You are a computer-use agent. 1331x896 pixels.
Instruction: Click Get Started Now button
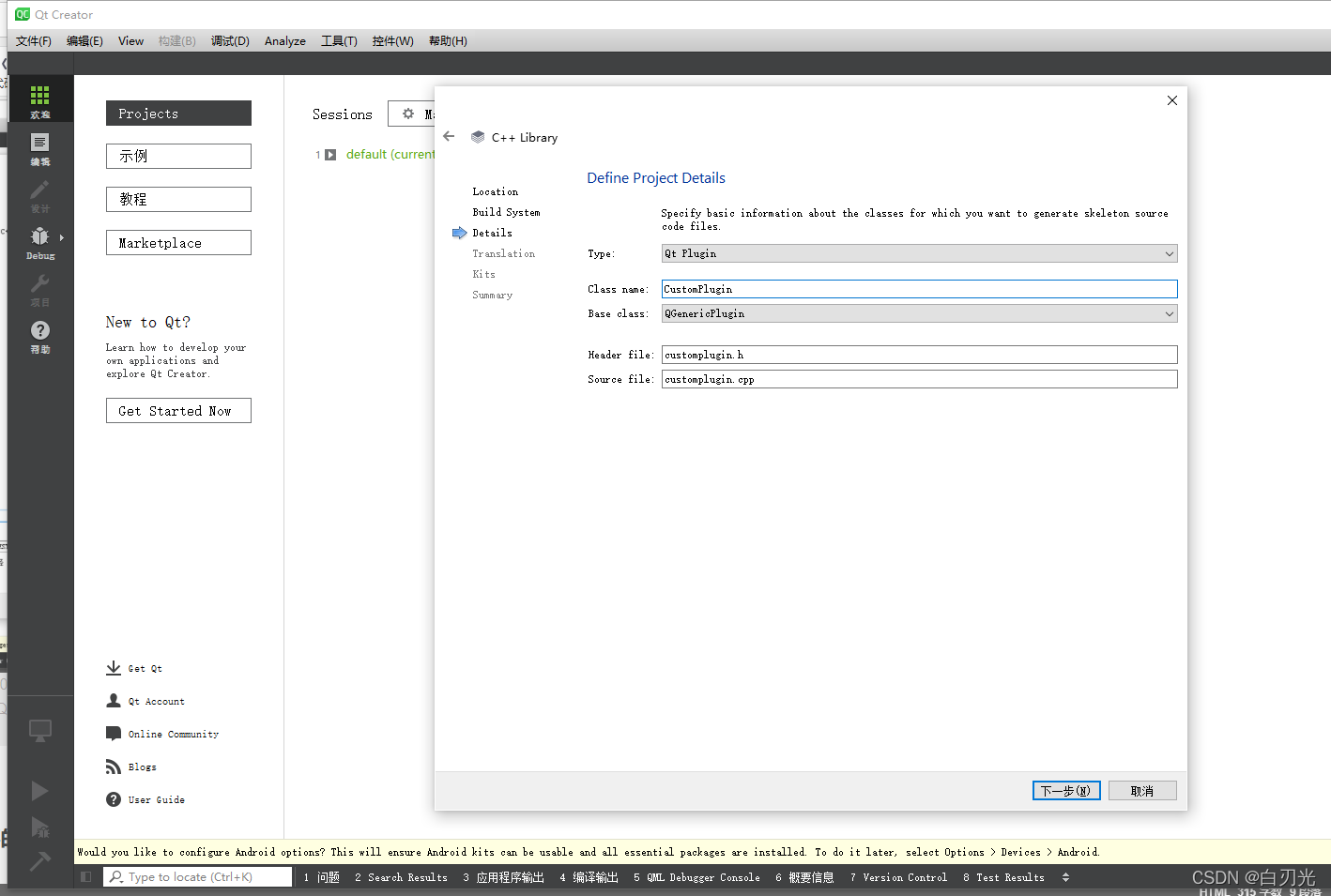point(178,411)
